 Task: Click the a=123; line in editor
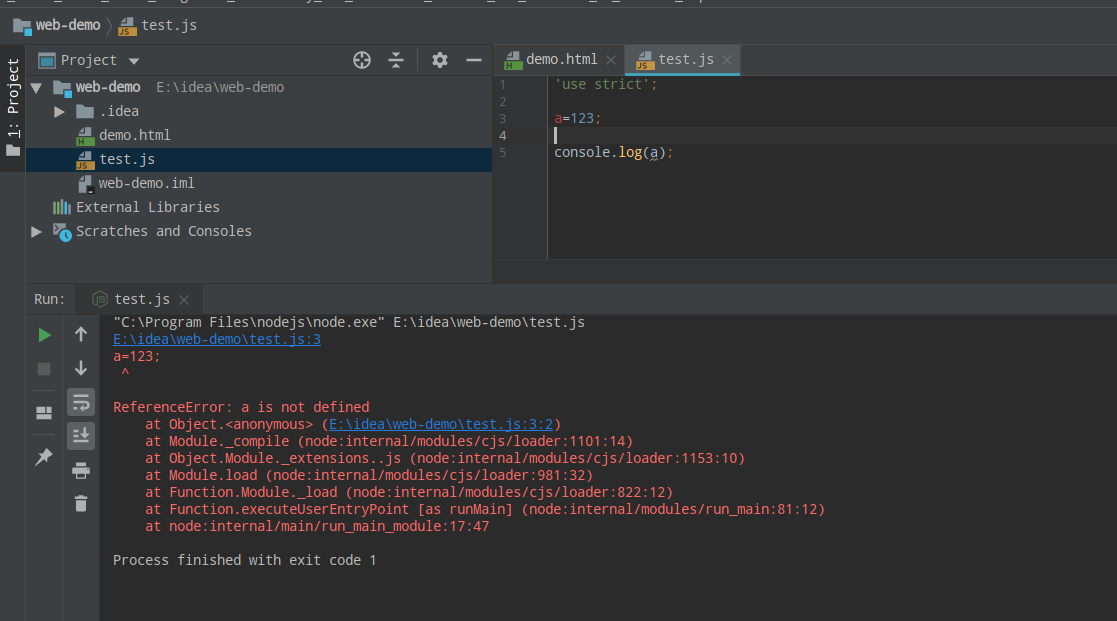(x=578, y=118)
